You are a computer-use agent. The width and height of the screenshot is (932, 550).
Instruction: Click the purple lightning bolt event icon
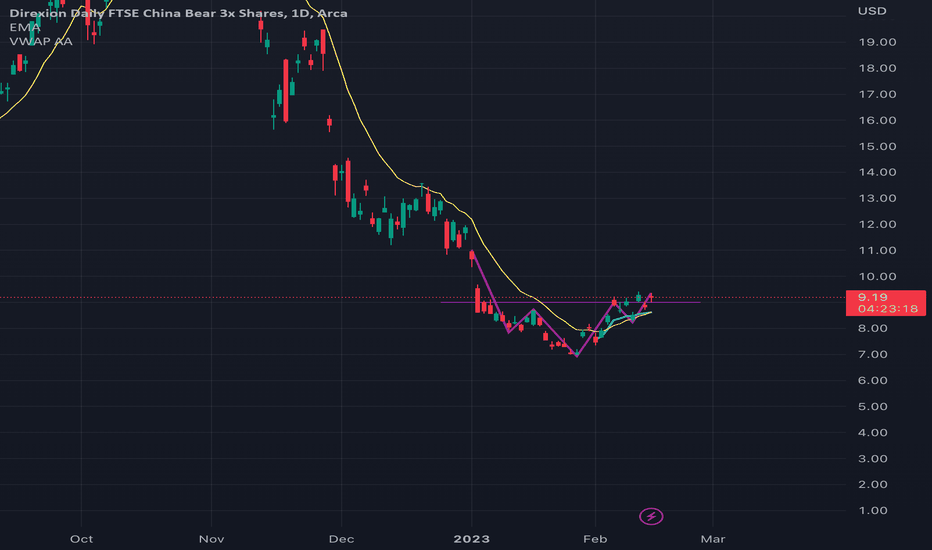[651, 516]
